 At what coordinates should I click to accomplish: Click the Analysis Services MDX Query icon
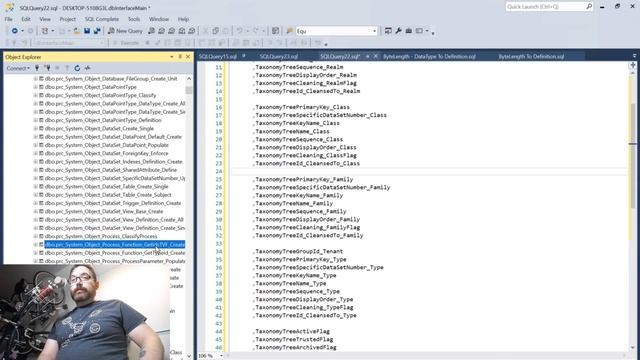pos(162,31)
